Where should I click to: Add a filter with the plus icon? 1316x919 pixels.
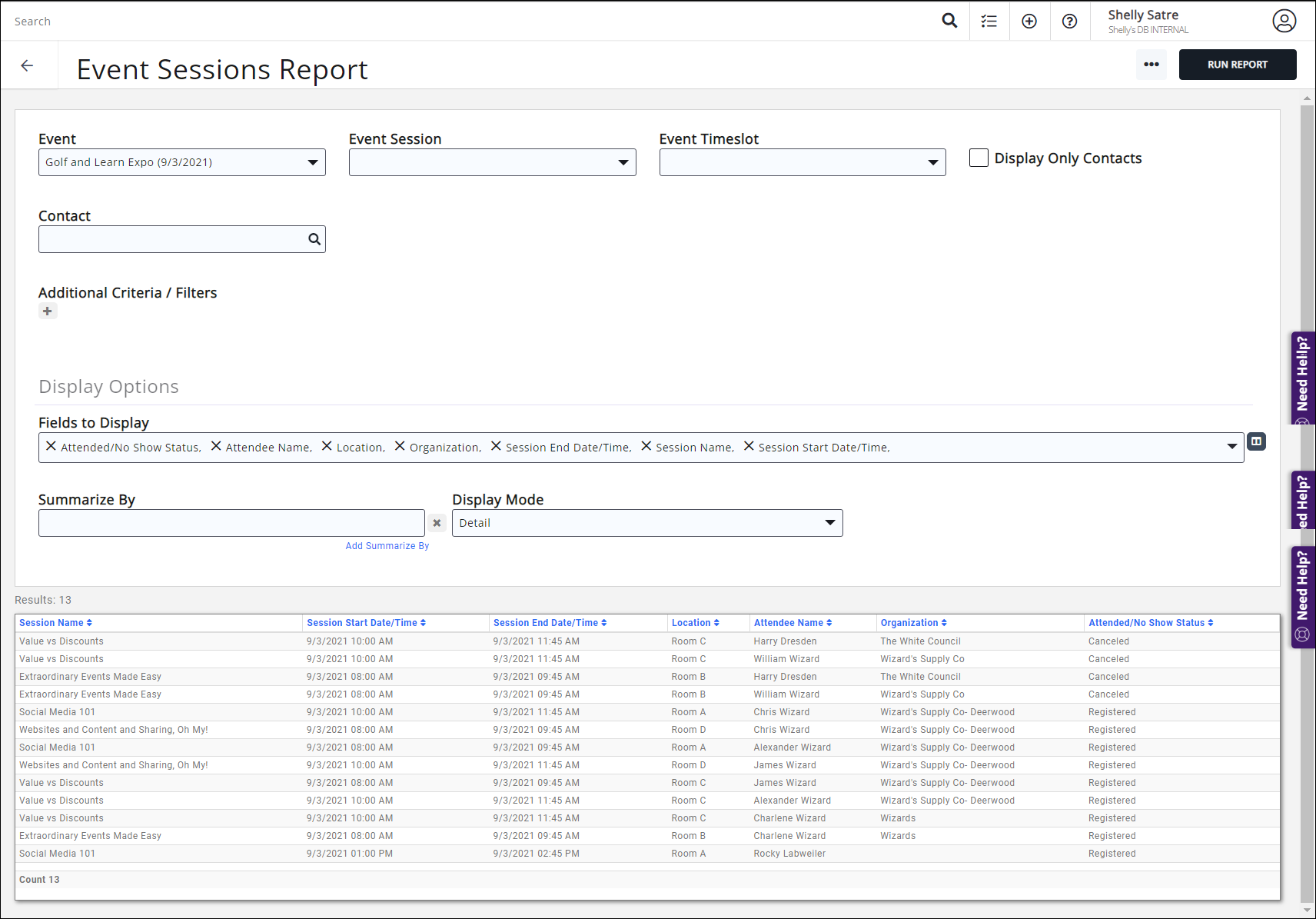coord(48,311)
